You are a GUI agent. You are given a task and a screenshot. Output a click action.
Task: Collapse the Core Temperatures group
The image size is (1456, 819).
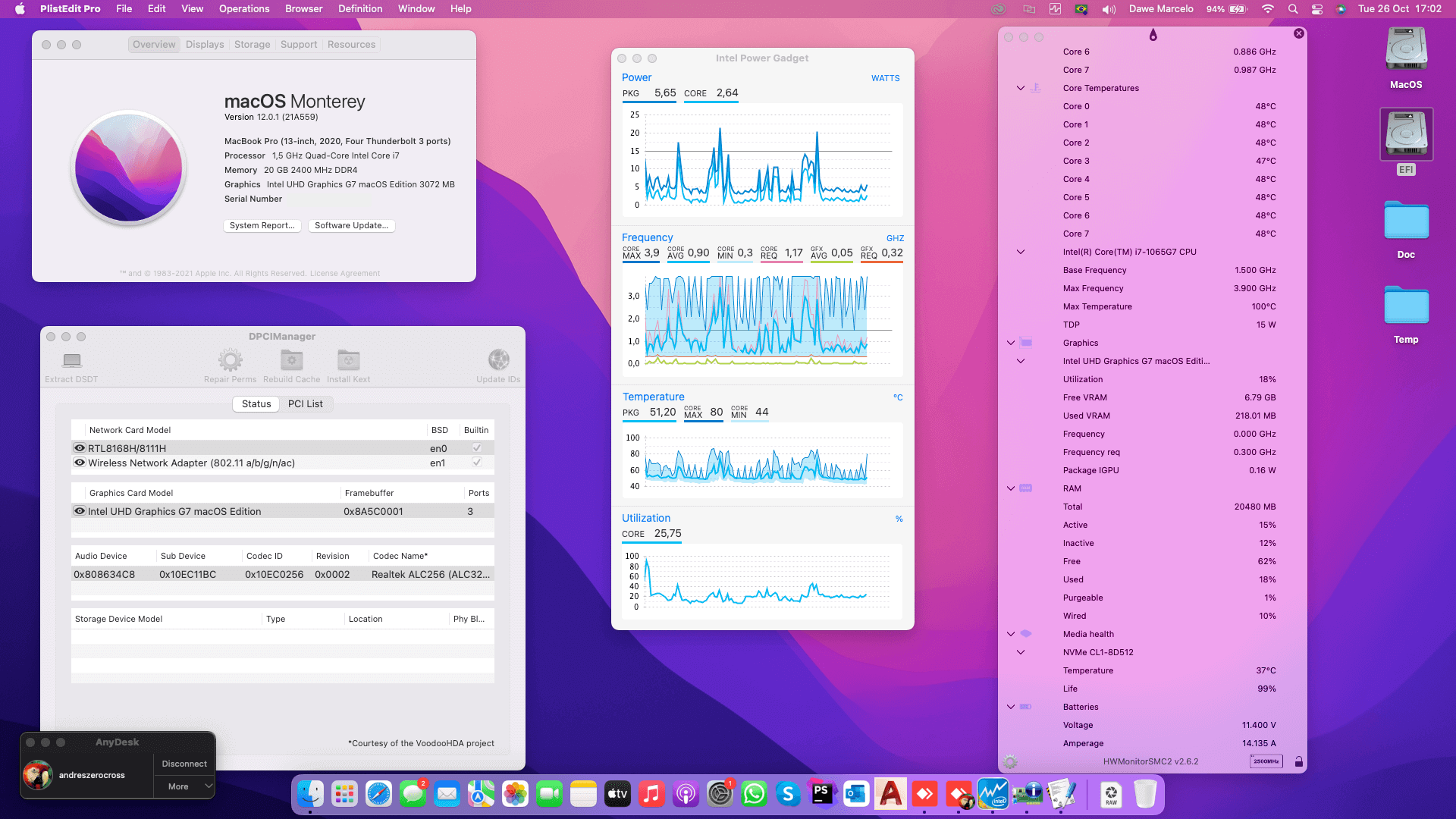[1021, 88]
